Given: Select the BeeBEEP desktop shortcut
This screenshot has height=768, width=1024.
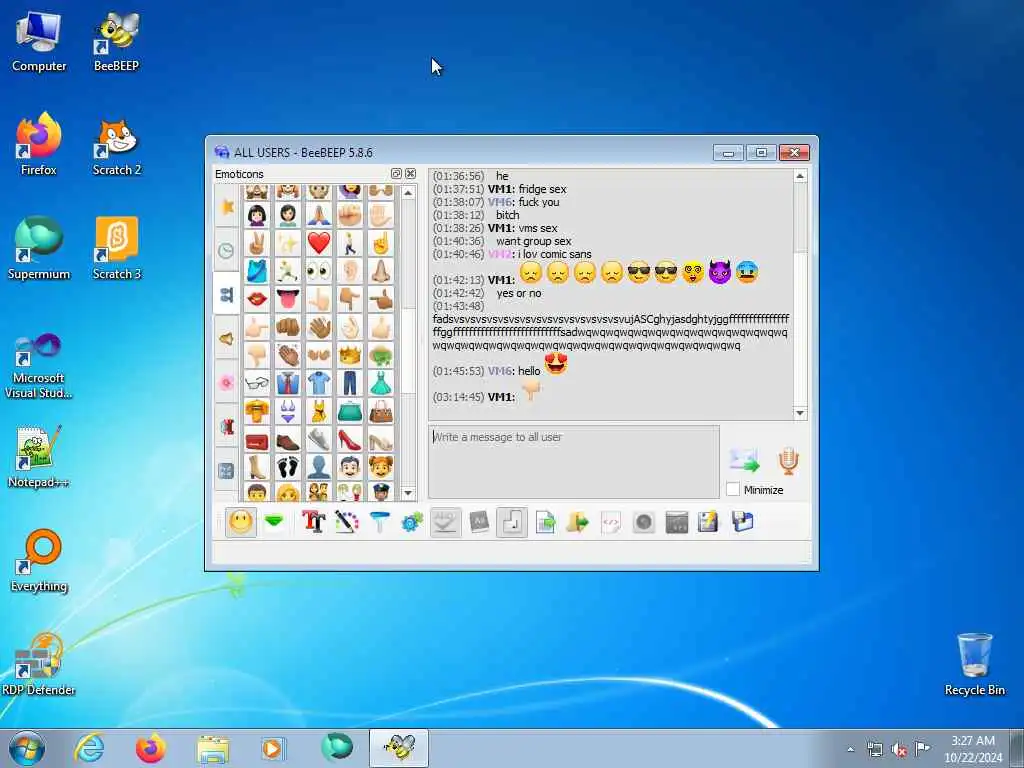Looking at the screenshot, I should coord(116,42).
